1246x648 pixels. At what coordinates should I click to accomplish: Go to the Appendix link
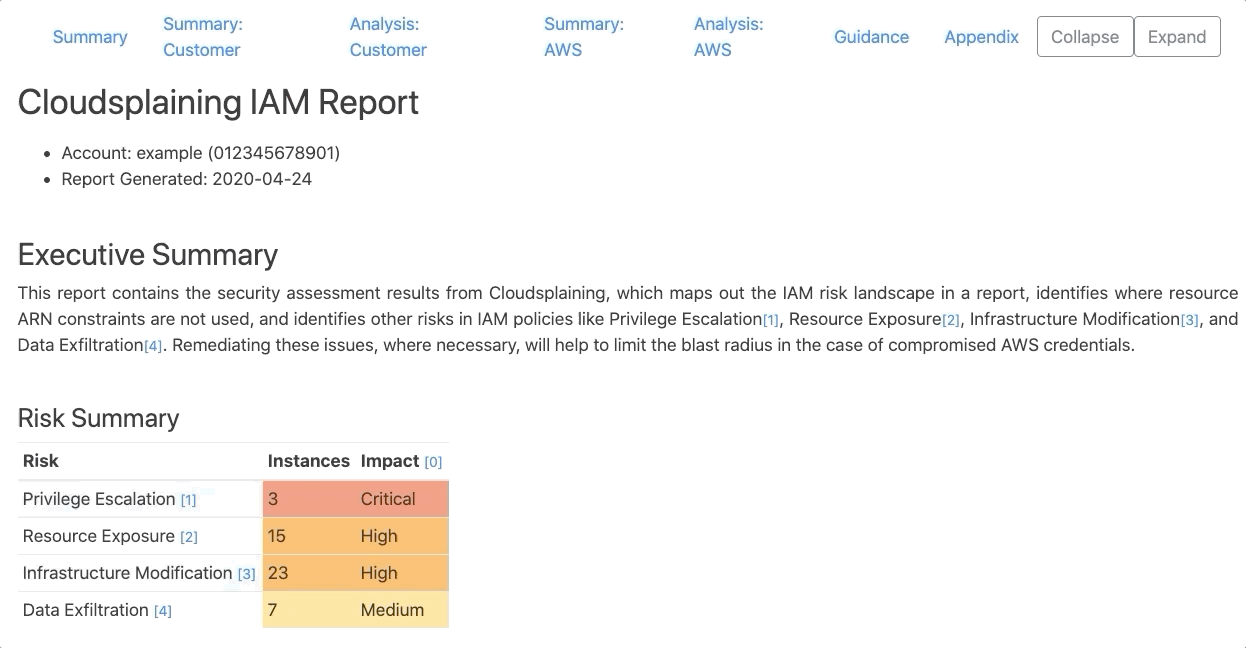[981, 37]
